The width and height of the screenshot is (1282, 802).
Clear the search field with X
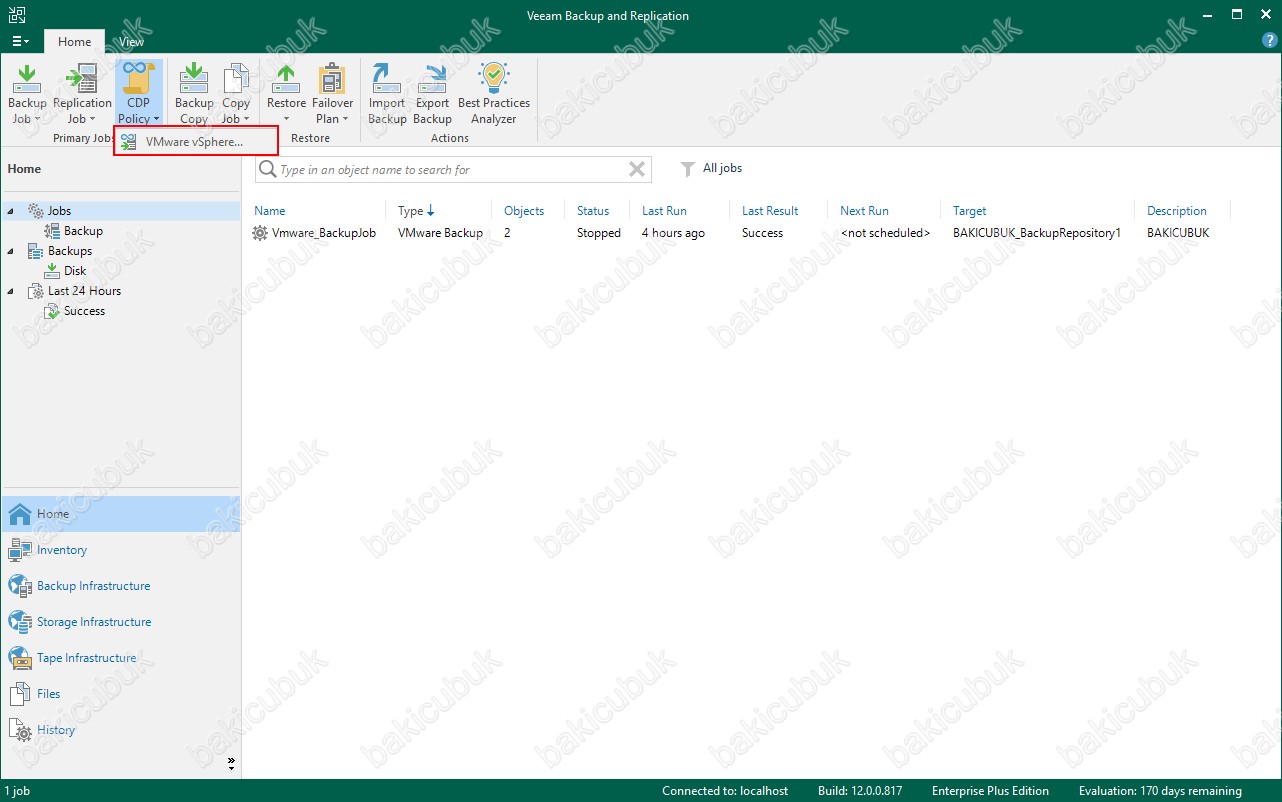(x=637, y=169)
